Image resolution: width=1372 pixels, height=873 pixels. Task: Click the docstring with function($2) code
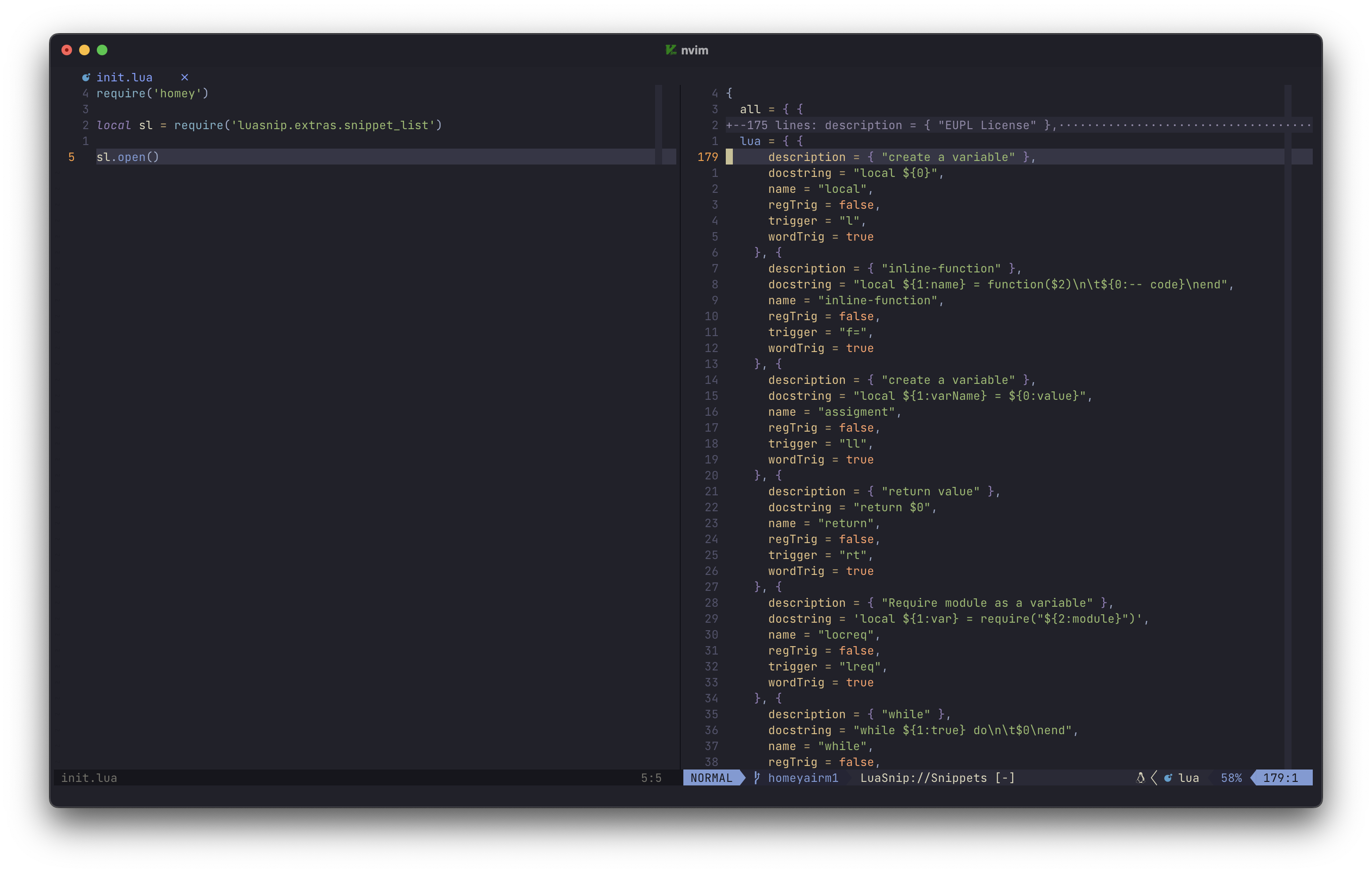[1001, 284]
